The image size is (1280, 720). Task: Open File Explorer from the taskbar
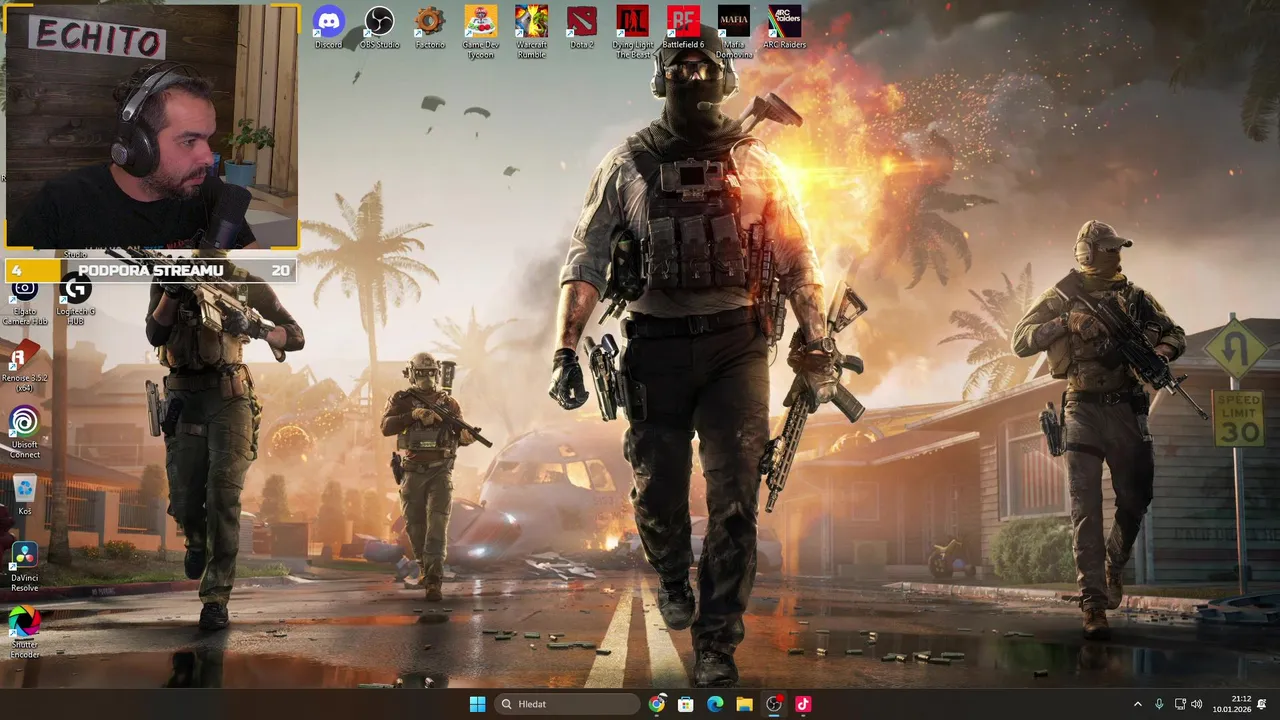coord(744,704)
